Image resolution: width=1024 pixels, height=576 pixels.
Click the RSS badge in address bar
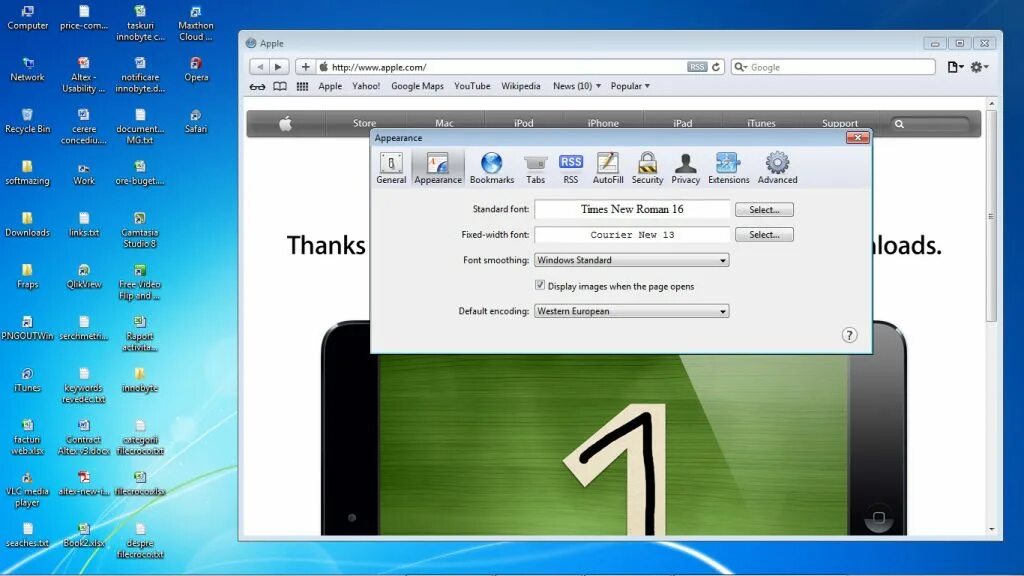pyautogui.click(x=697, y=67)
